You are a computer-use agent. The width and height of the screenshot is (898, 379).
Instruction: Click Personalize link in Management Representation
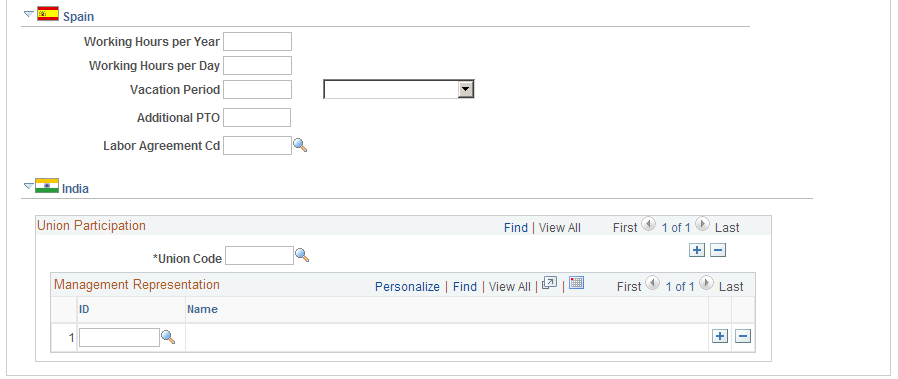point(407,287)
